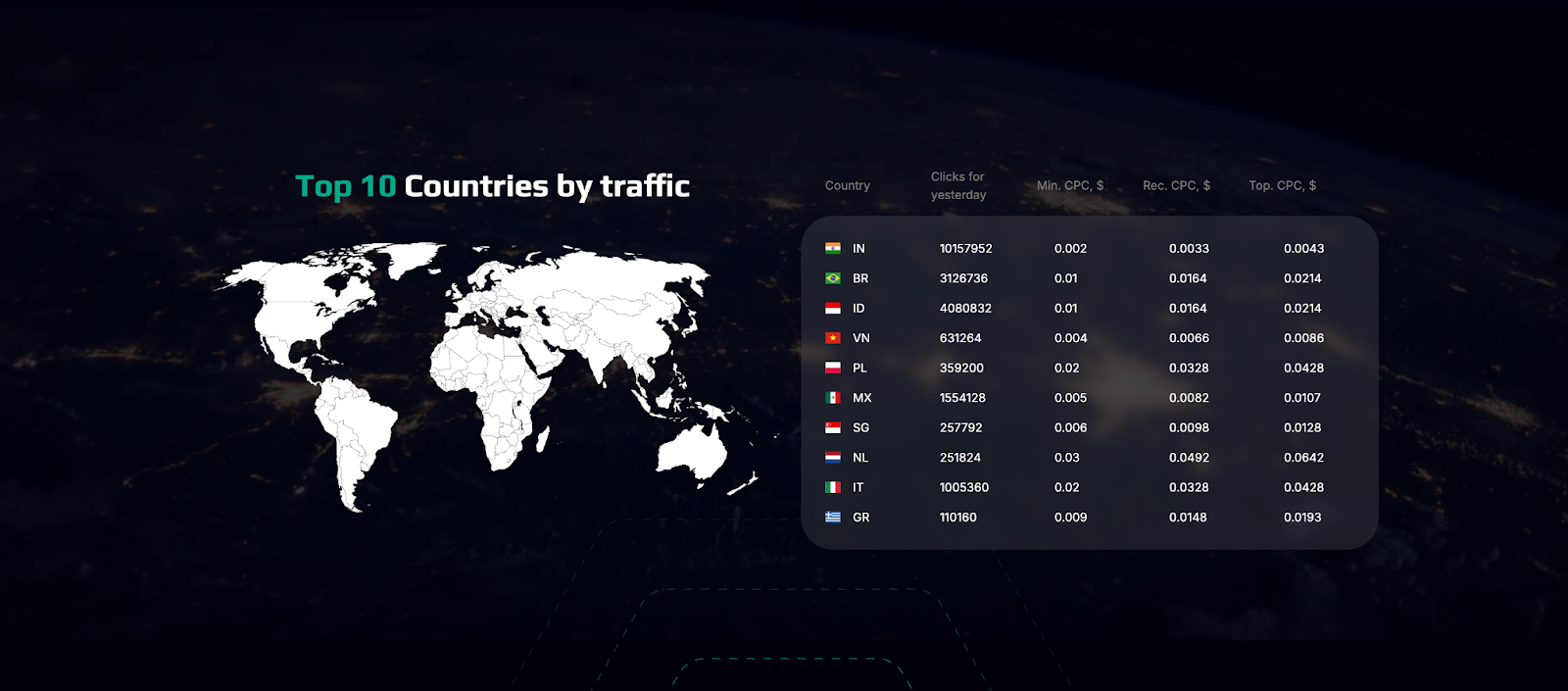Select the Vietnam flag icon
The image size is (1568, 691).
[x=833, y=338]
